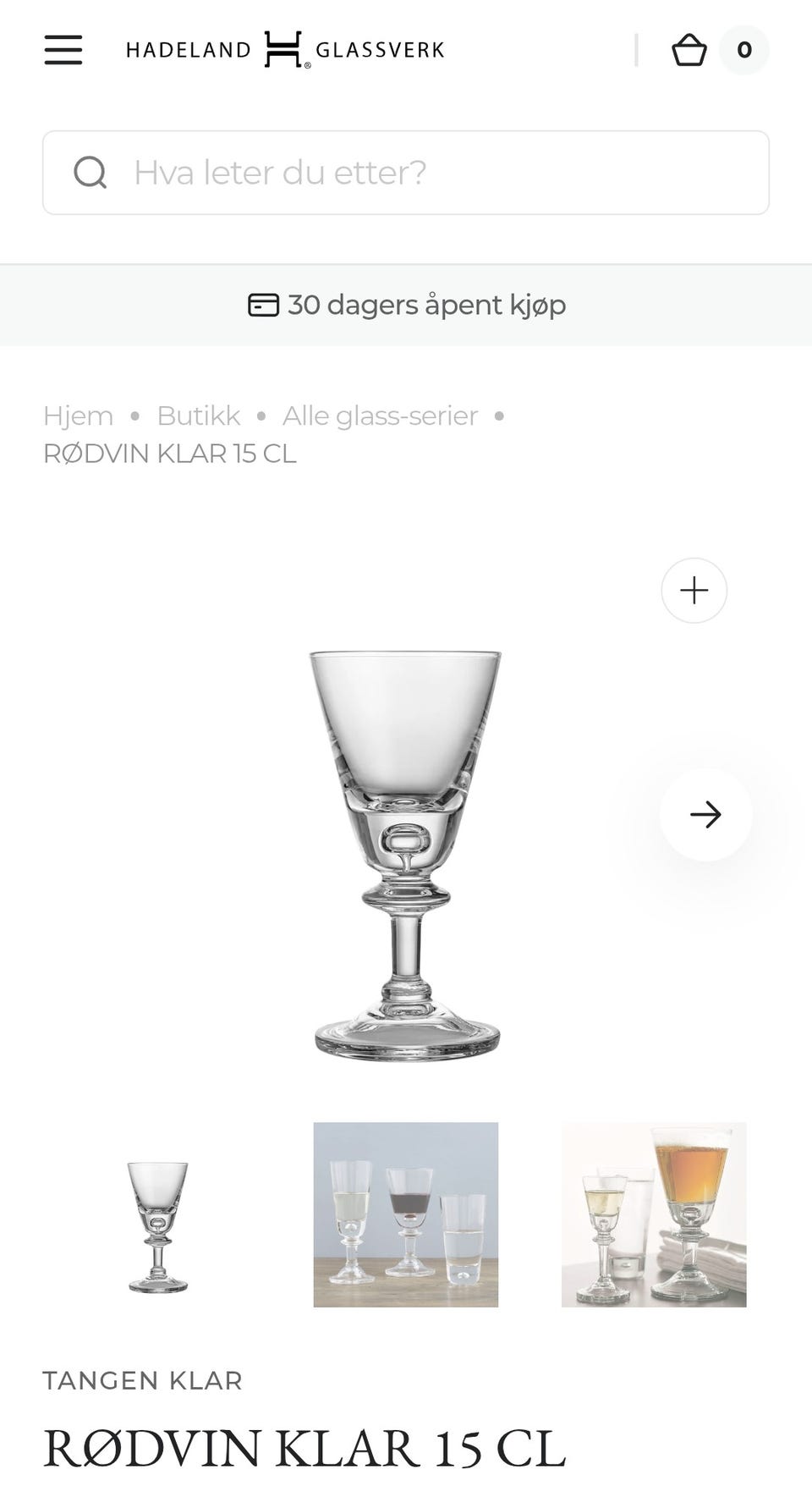Viewport: 812px width, 1497px height.
Task: Select the thumbnail with beer glass
Action: [654, 1214]
